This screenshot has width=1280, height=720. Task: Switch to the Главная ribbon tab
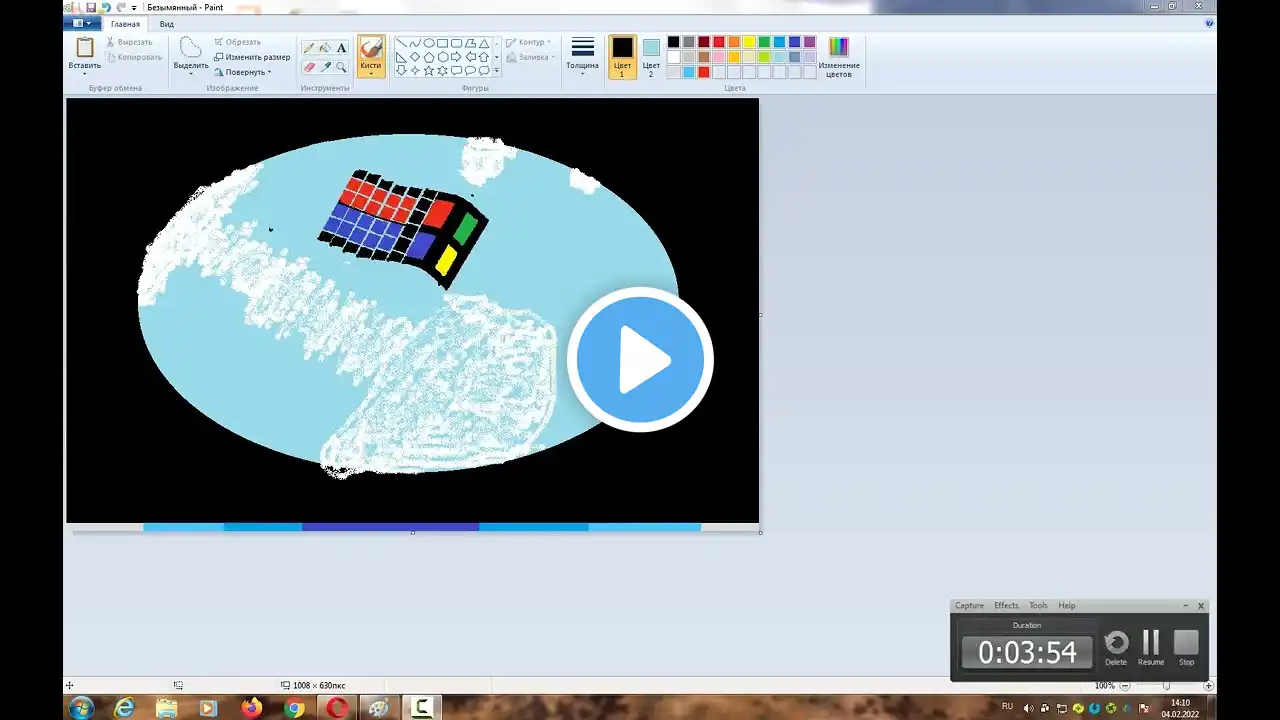pos(125,24)
